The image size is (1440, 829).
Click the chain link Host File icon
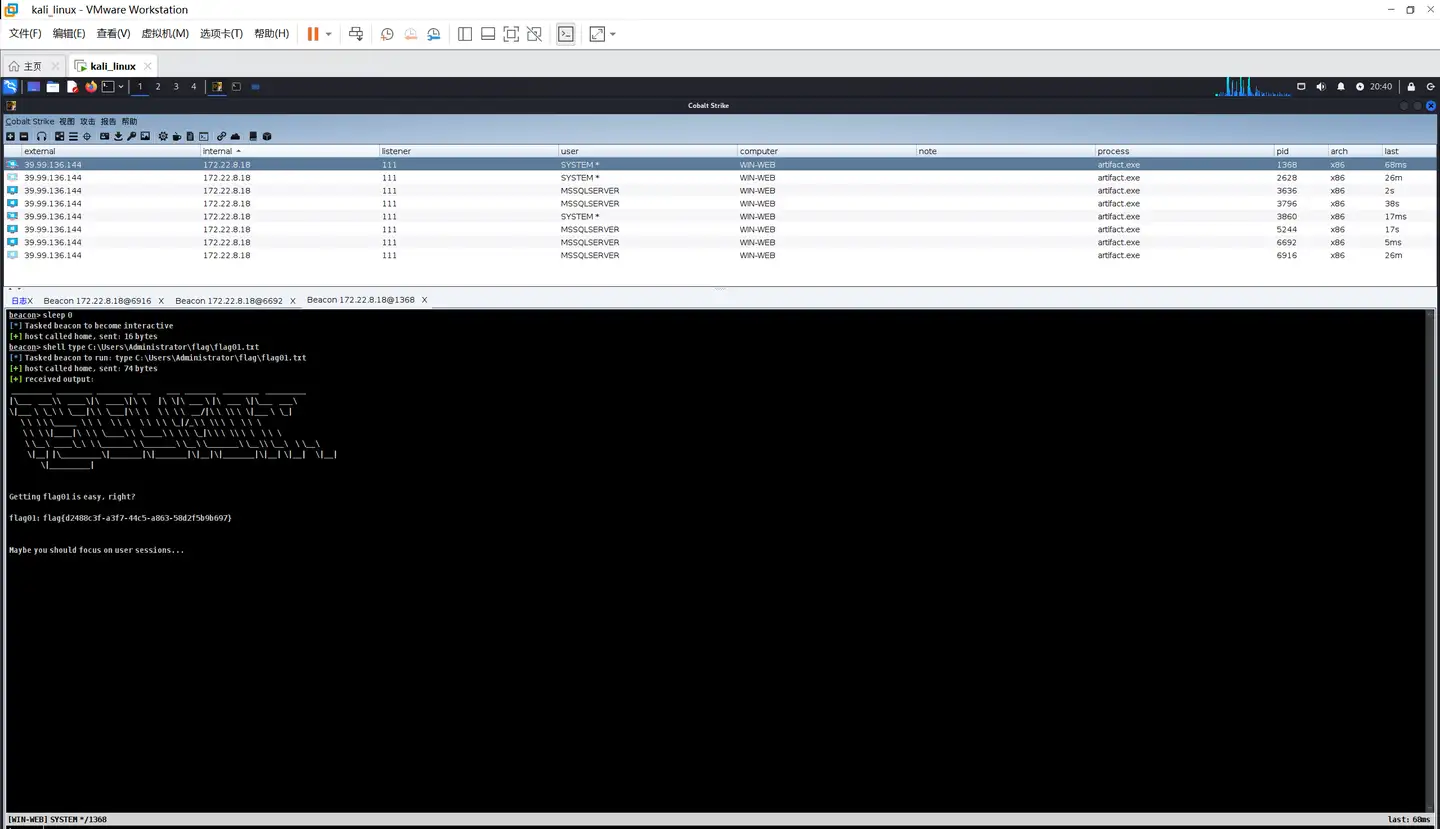click(222, 136)
